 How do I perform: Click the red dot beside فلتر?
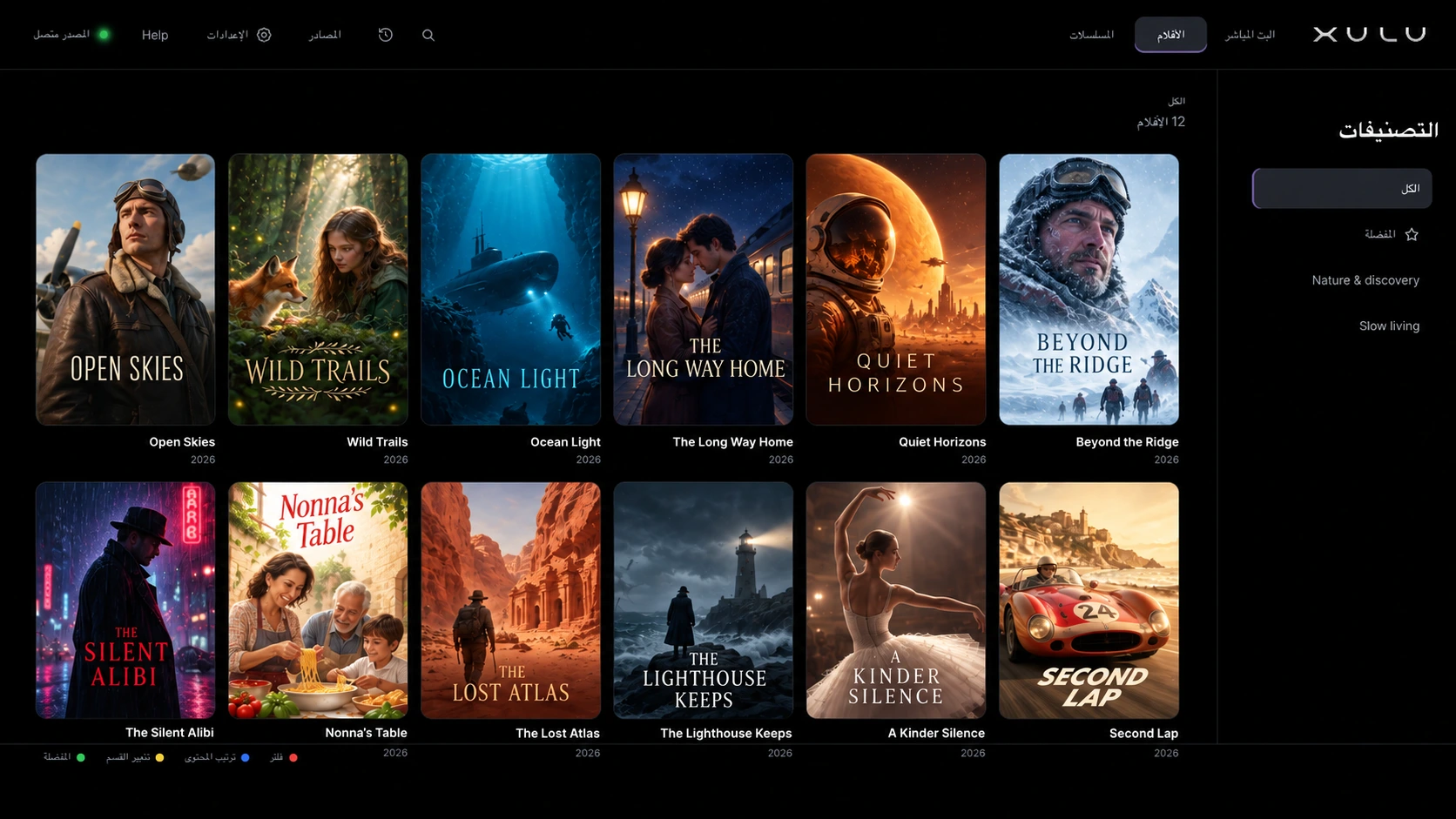293,757
